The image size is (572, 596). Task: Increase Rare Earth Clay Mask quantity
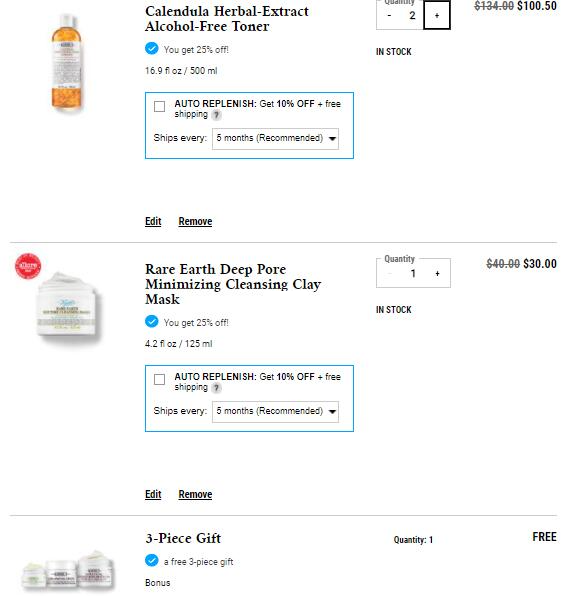point(437,273)
